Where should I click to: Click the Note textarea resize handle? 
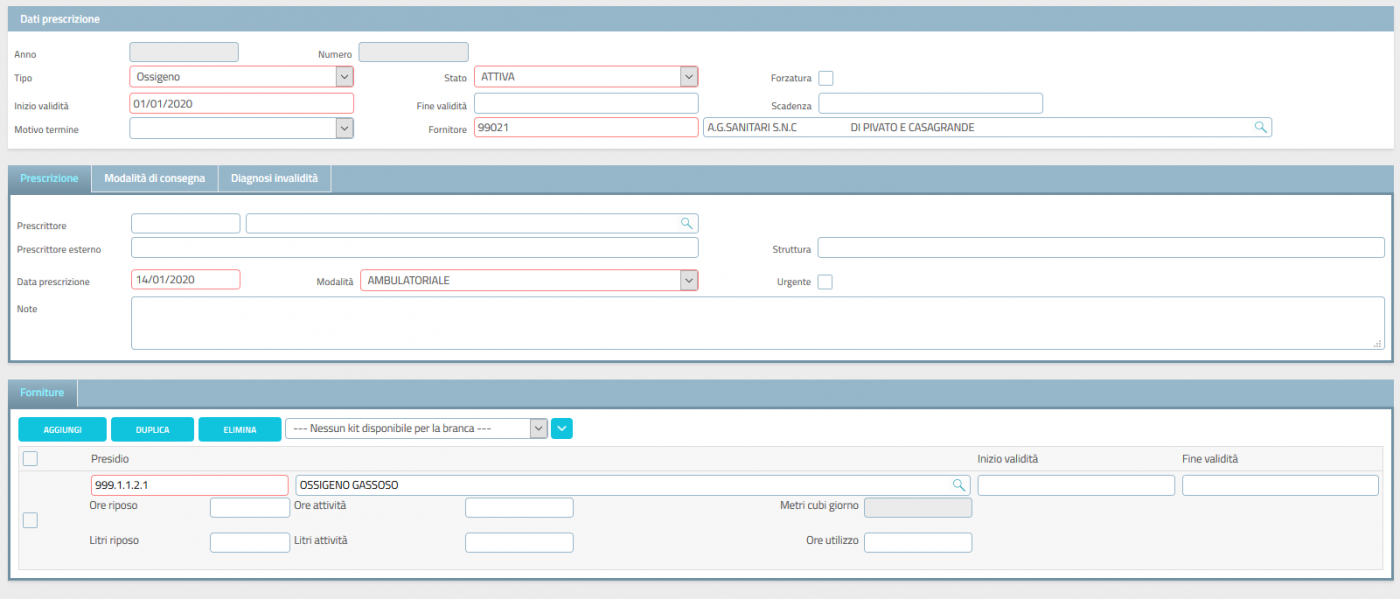[1378, 343]
